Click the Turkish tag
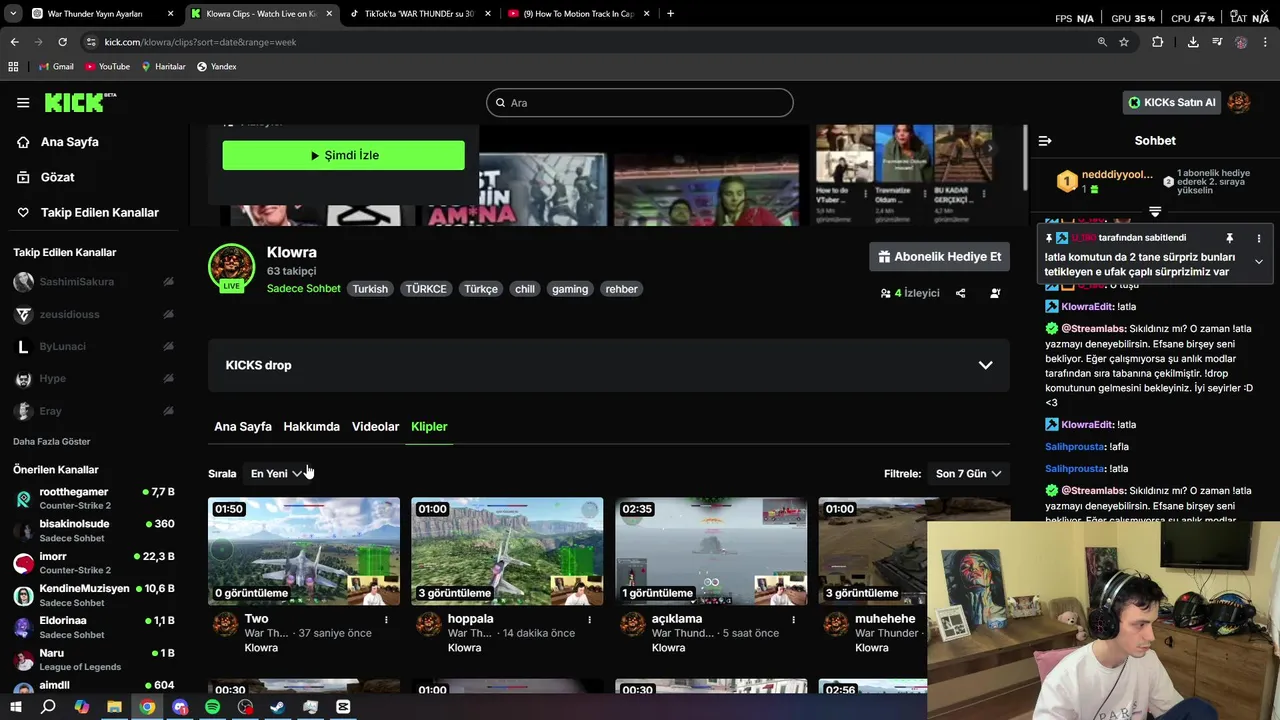 point(370,289)
